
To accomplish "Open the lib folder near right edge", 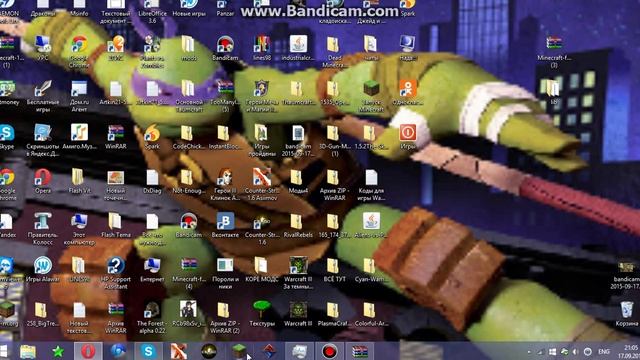I will (554, 91).
